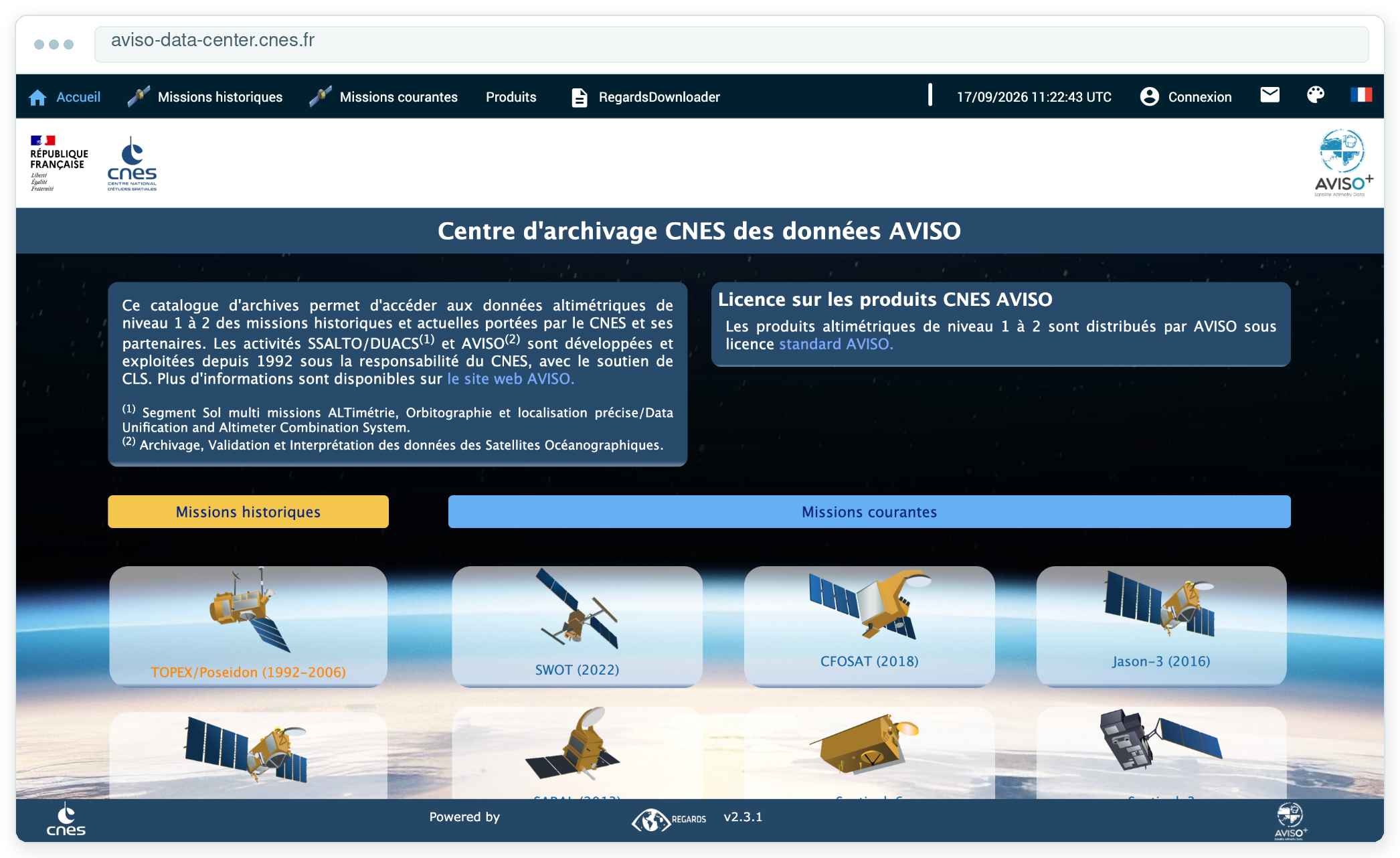Click the blue Missions courantes button
1400x858 pixels.
(x=869, y=512)
